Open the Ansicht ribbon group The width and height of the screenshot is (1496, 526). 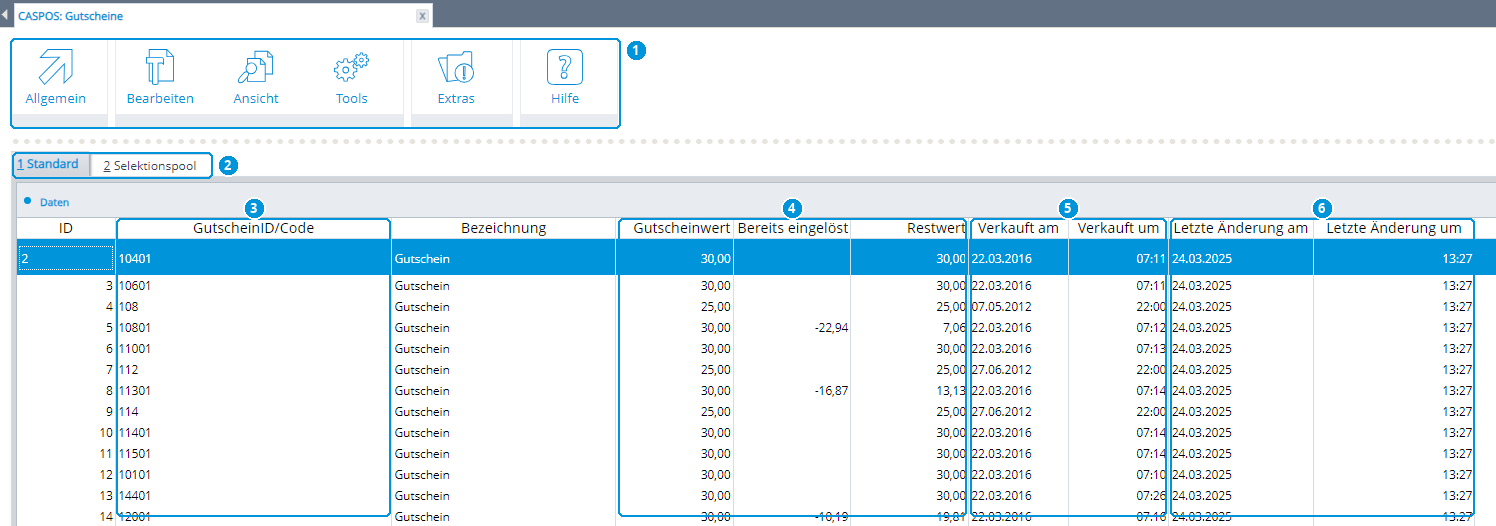256,79
